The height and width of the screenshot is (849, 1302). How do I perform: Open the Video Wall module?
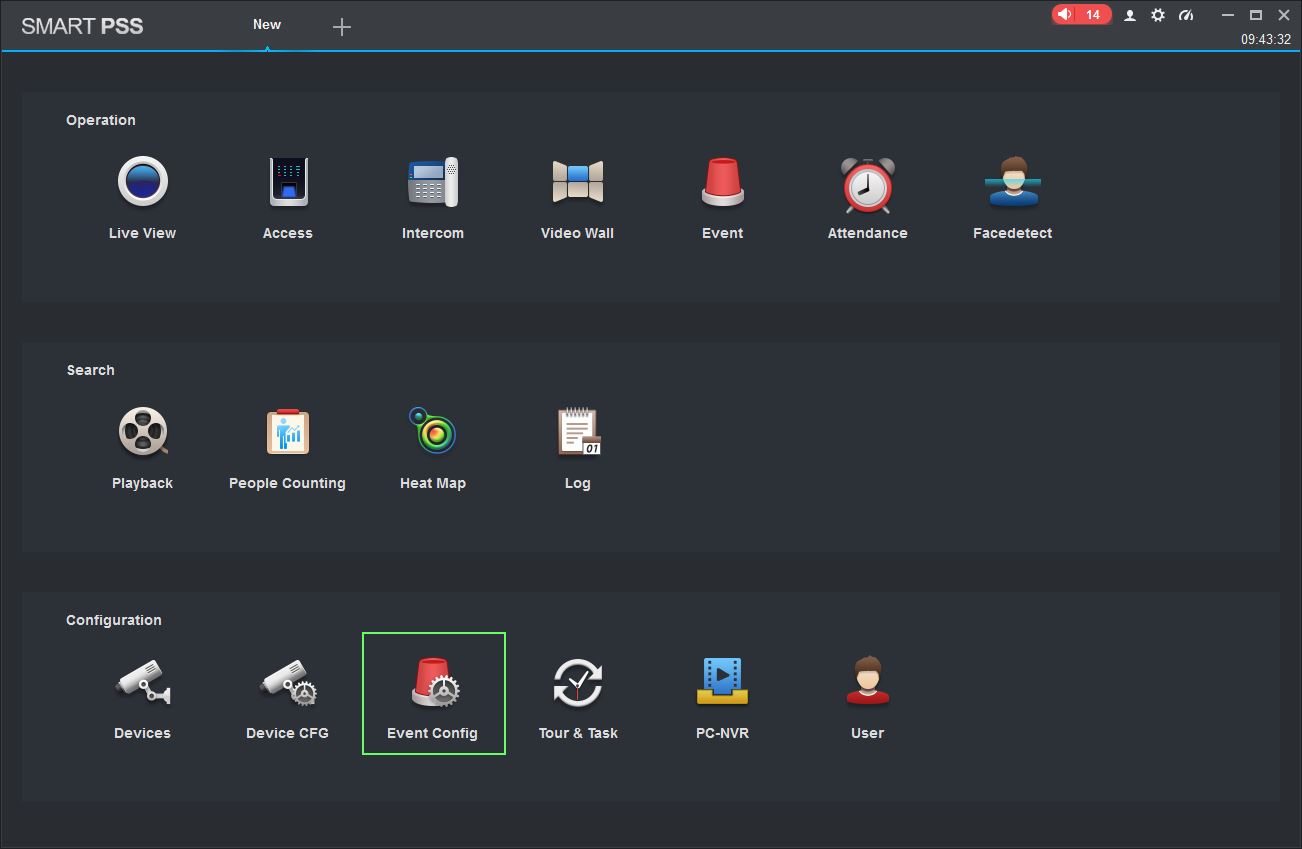pos(577,198)
